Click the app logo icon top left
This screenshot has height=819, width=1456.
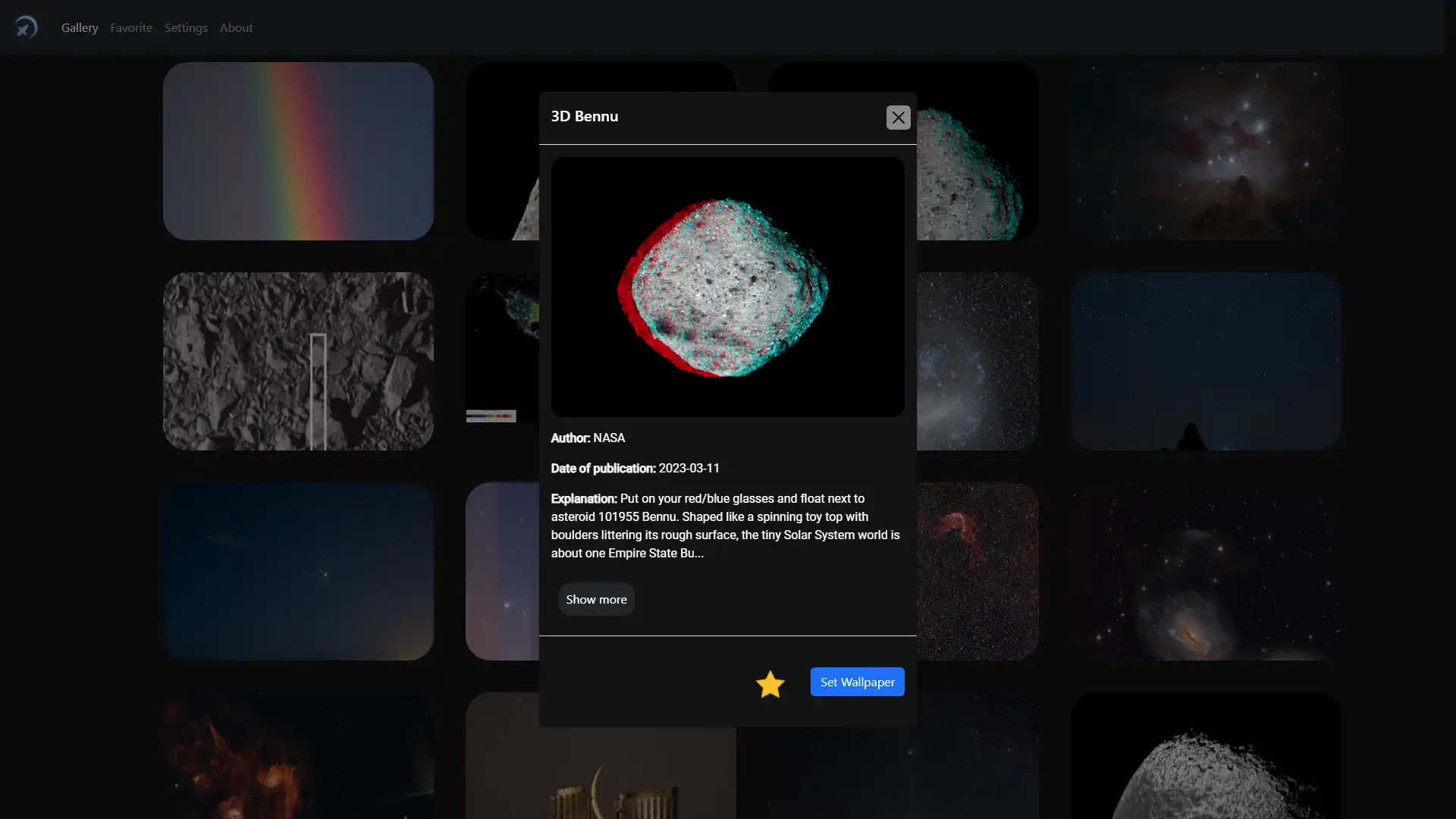point(25,27)
